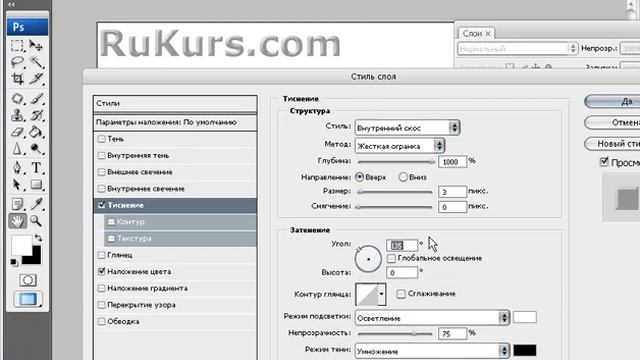Toggle Глобальное освещение checkbox
This screenshot has width=640, height=360.
391,258
